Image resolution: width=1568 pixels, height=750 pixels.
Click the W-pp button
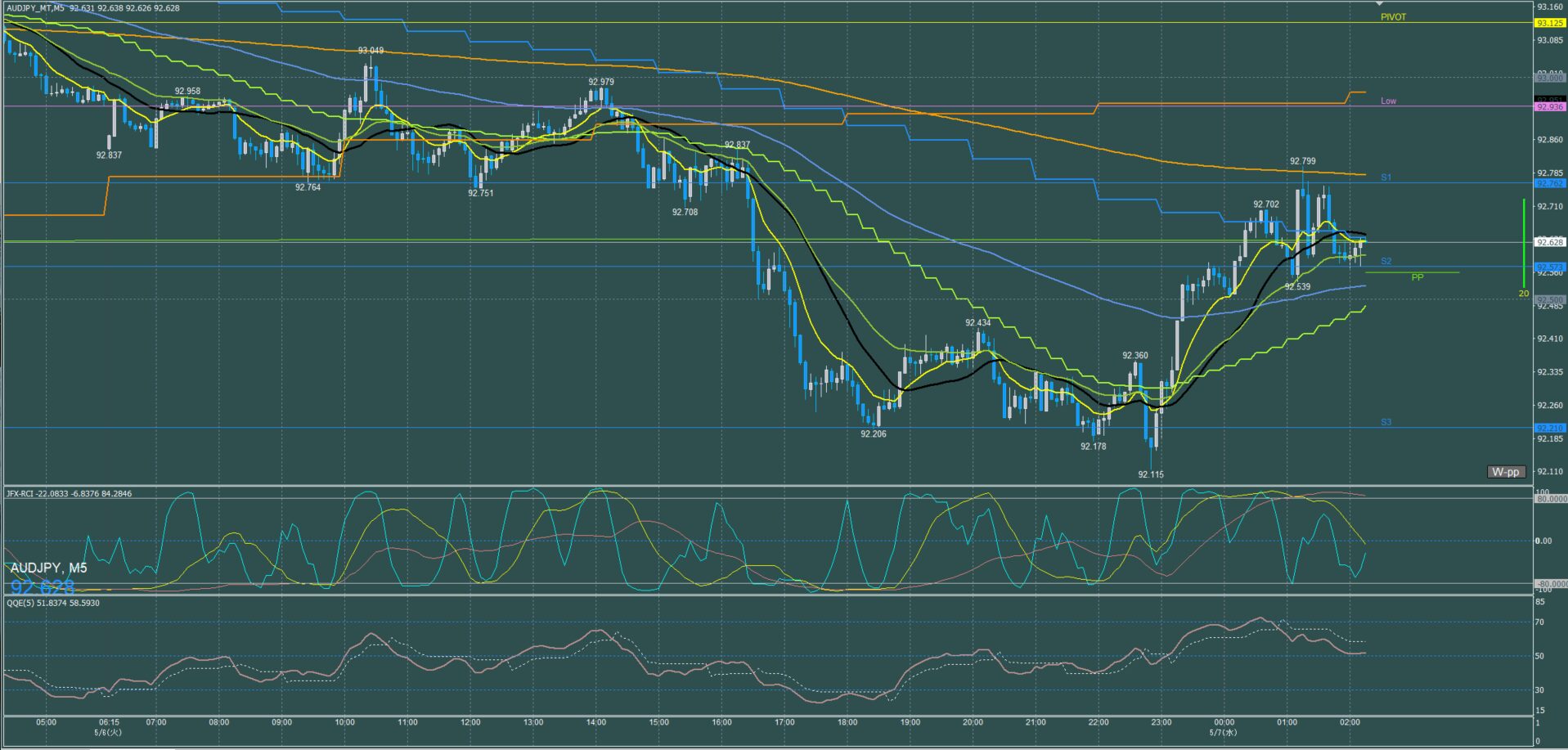point(1505,472)
